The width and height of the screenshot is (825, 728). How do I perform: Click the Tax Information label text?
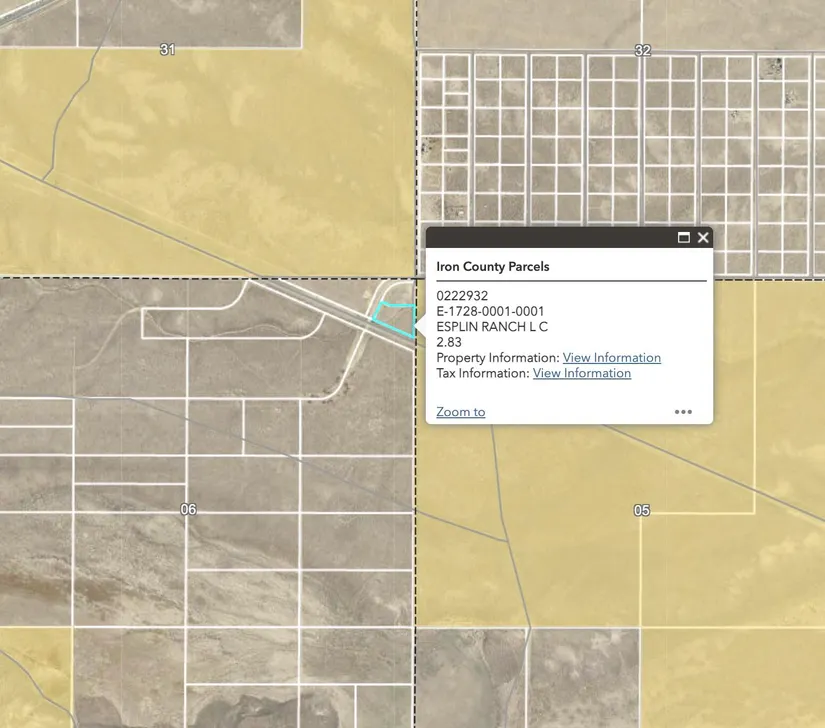tap(482, 373)
